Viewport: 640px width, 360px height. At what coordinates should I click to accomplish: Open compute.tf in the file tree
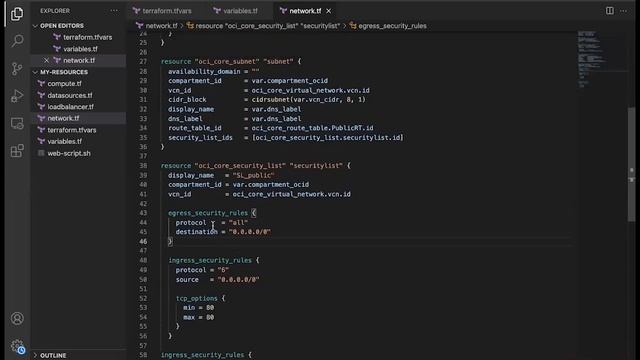(64, 84)
